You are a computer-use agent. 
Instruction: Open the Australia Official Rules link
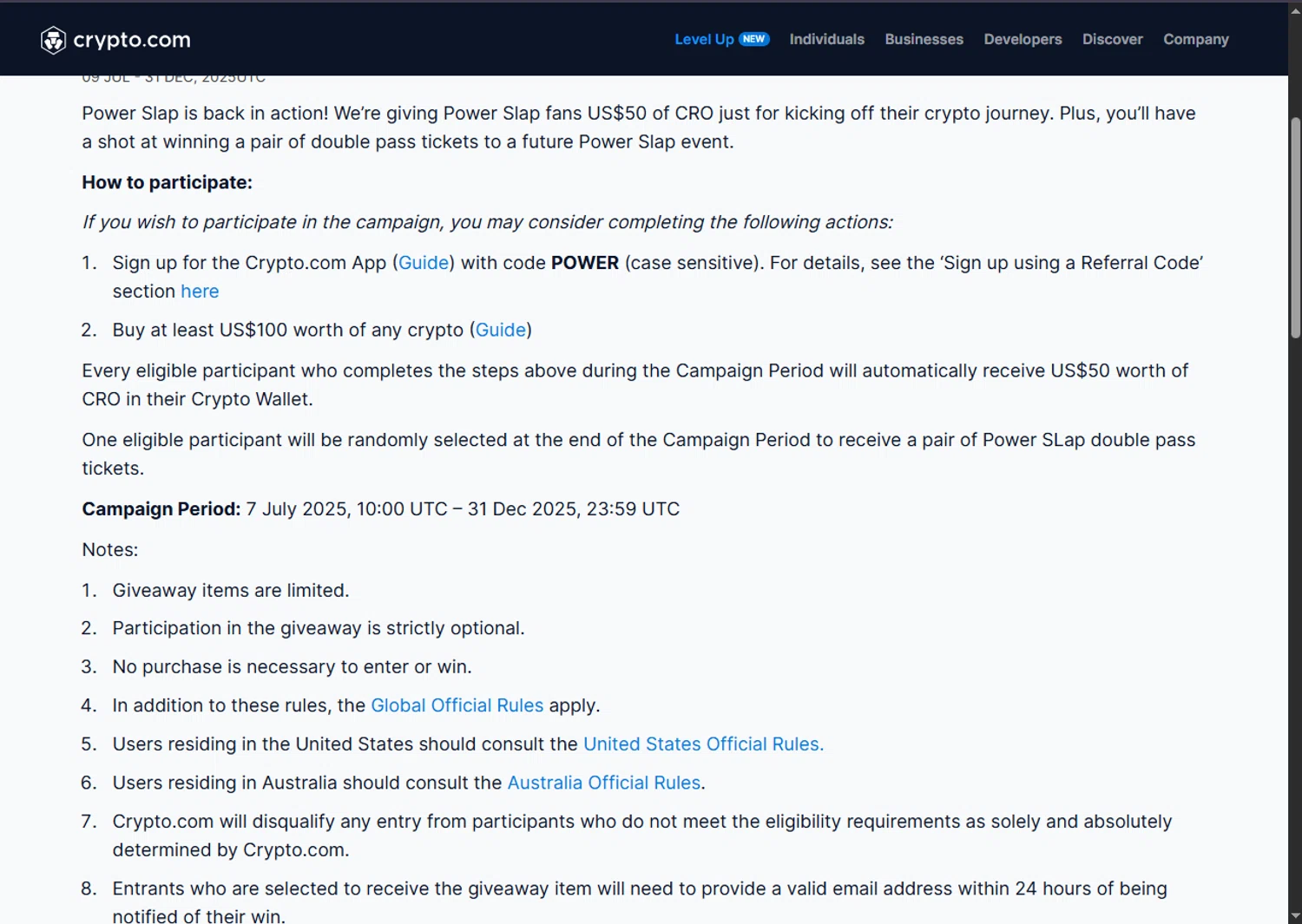[x=603, y=783]
